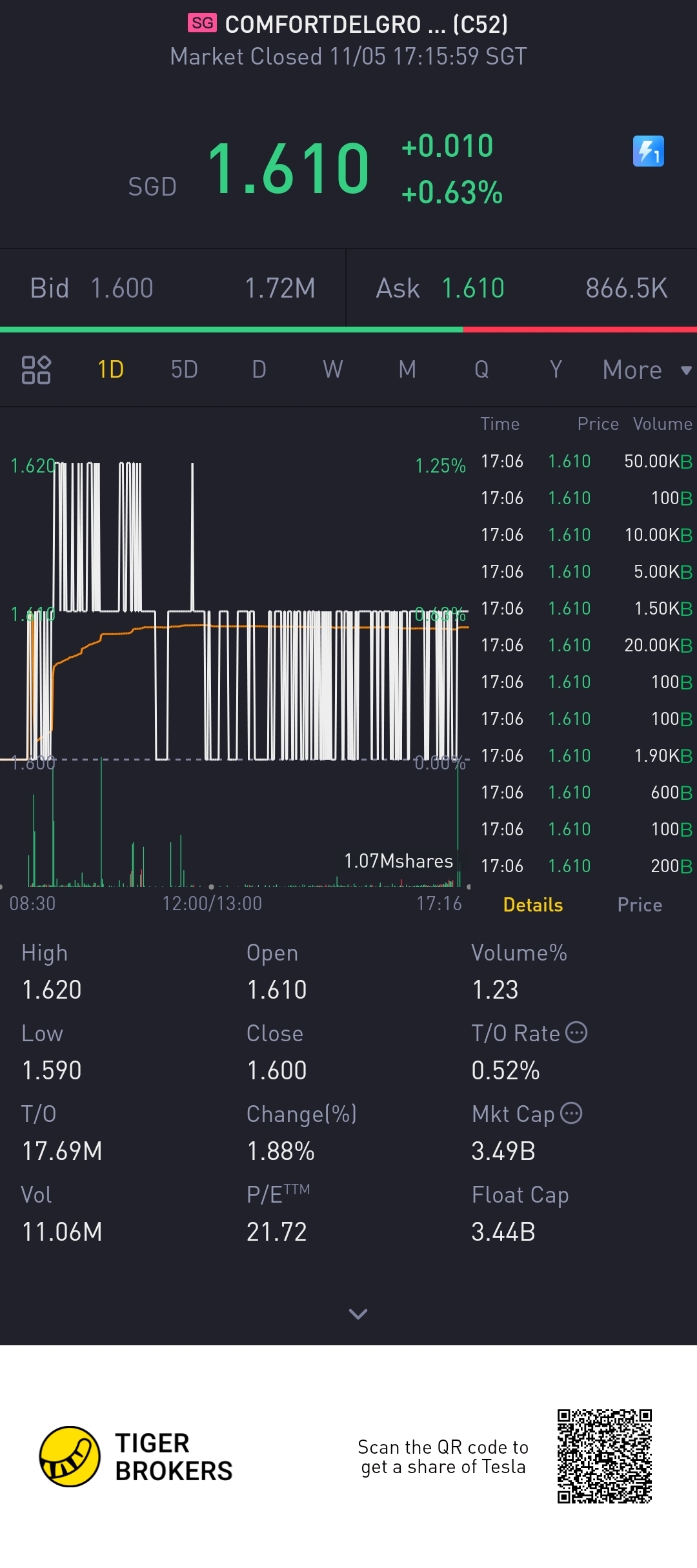Tap the 1.90K trade row
The image size is (697, 1568).
tap(587, 756)
